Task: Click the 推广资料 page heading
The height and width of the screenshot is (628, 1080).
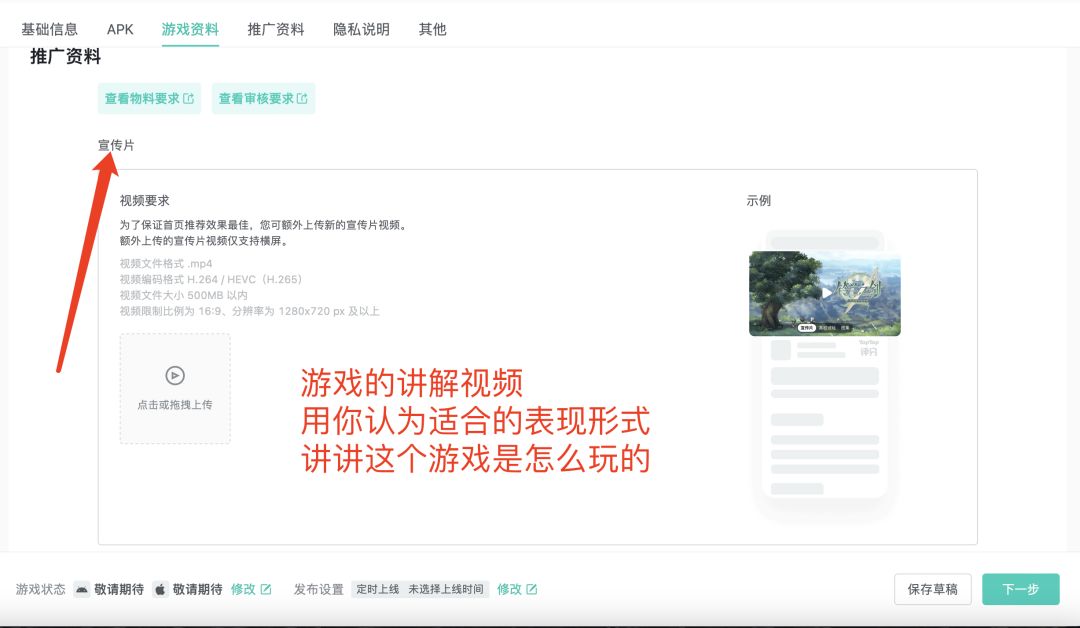Action: coord(65,56)
